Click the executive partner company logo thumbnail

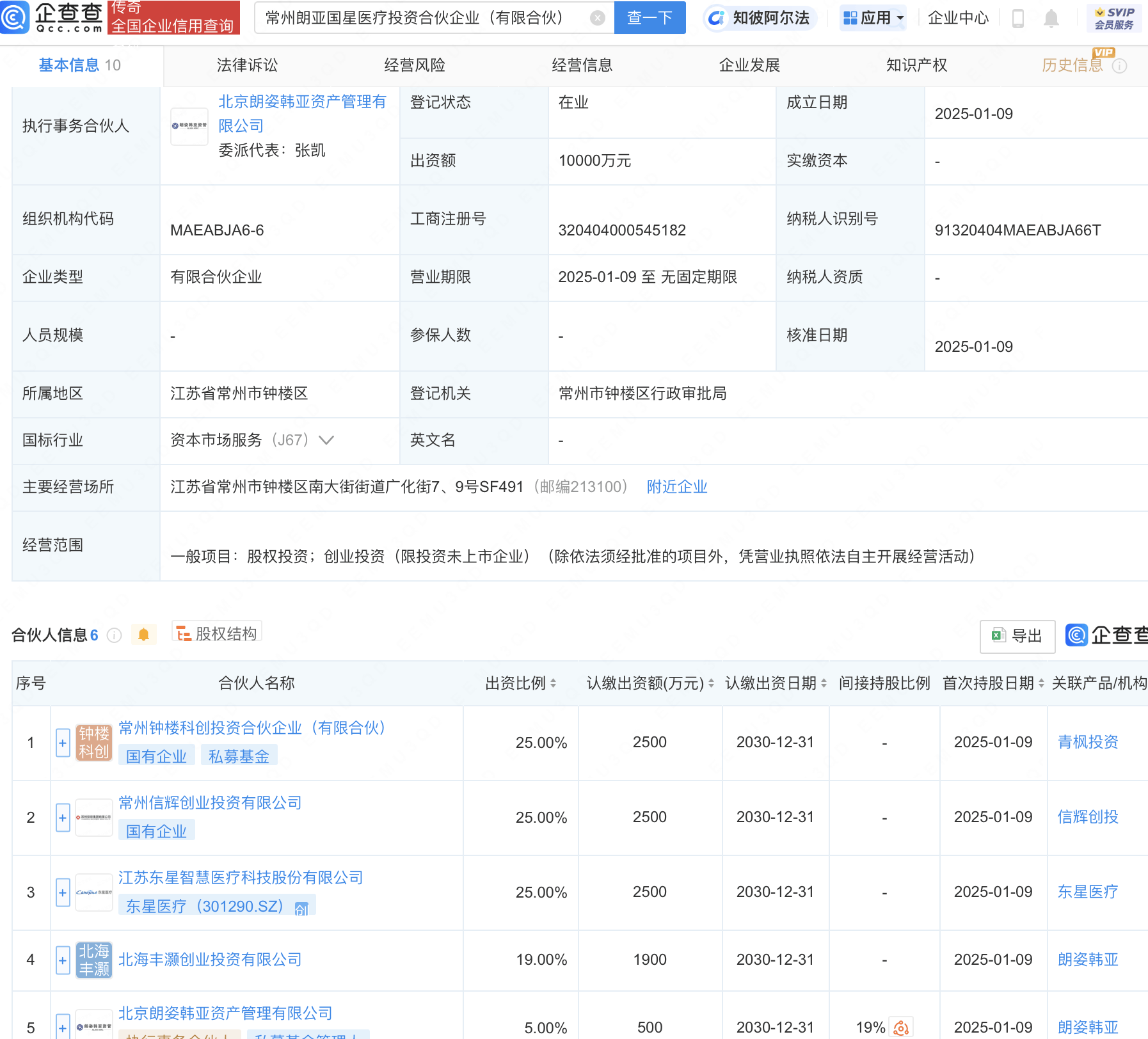(189, 126)
